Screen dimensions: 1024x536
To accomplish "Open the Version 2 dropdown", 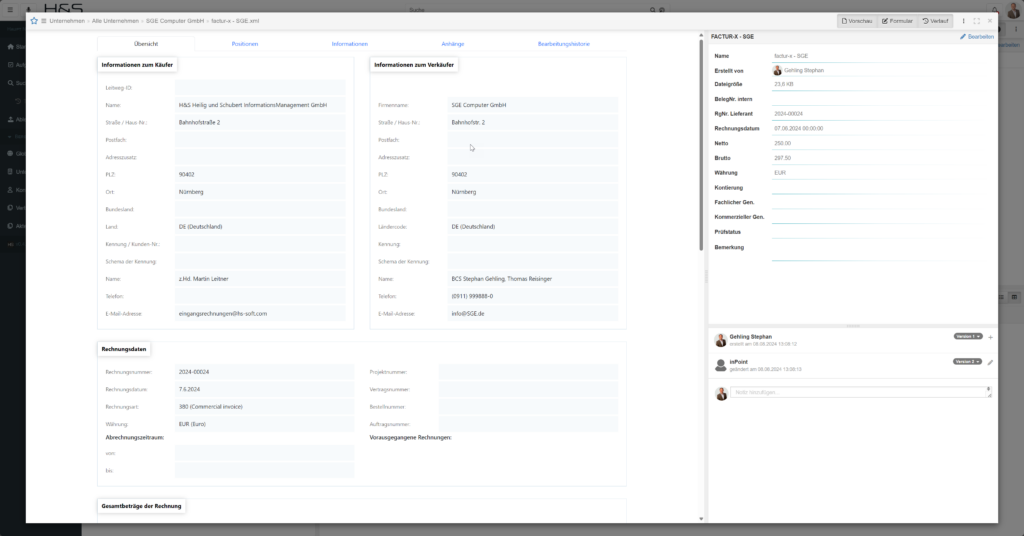I will (x=967, y=361).
